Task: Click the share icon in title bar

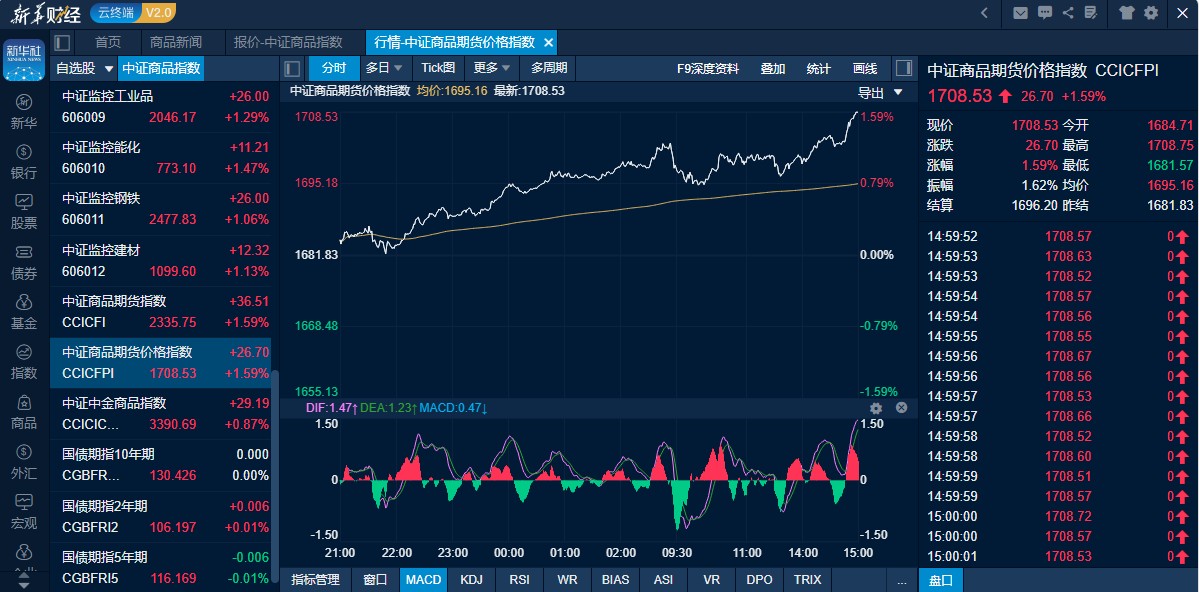Action: click(x=1068, y=12)
